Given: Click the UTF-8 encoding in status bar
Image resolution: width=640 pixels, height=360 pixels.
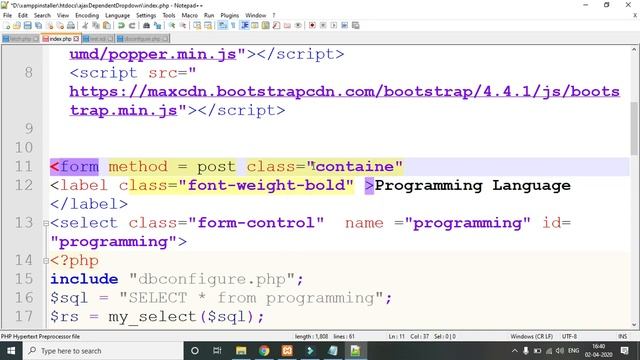Looking at the screenshot, I should tap(569, 336).
